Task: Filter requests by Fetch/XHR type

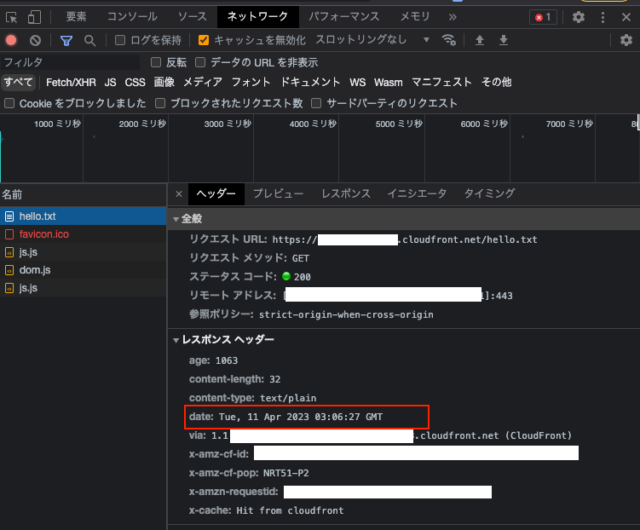Action: tap(71, 82)
